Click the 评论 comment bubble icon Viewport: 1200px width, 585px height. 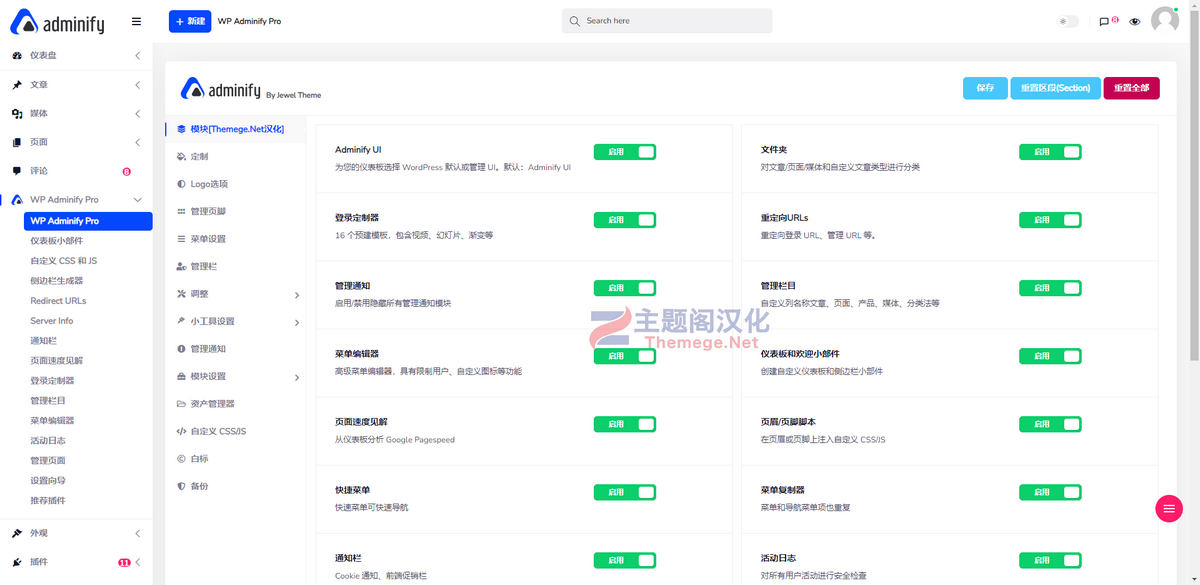(x=17, y=171)
